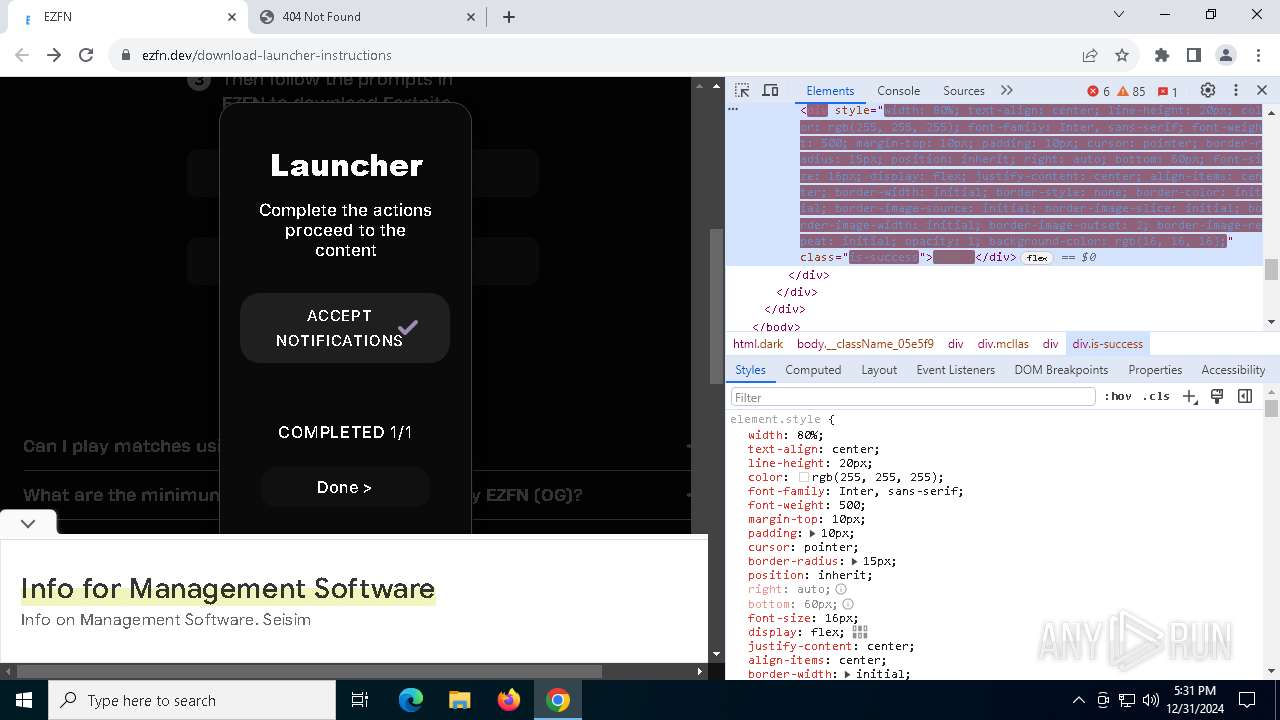The width and height of the screenshot is (1280, 720).
Task: Open the tab search dropdown arrow
Action: tap(1118, 15)
